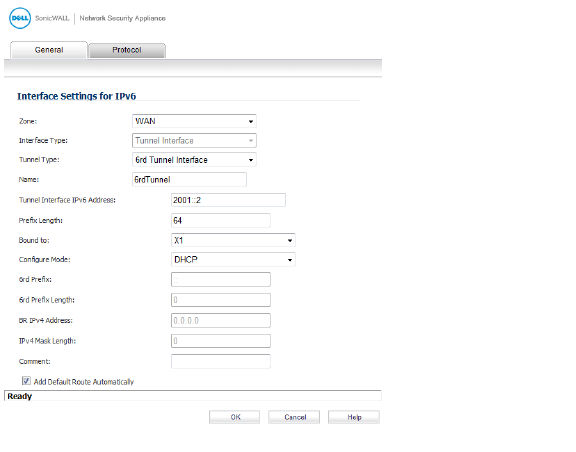
Task: Click the BR IPv4 Address field
Action: coord(221,320)
